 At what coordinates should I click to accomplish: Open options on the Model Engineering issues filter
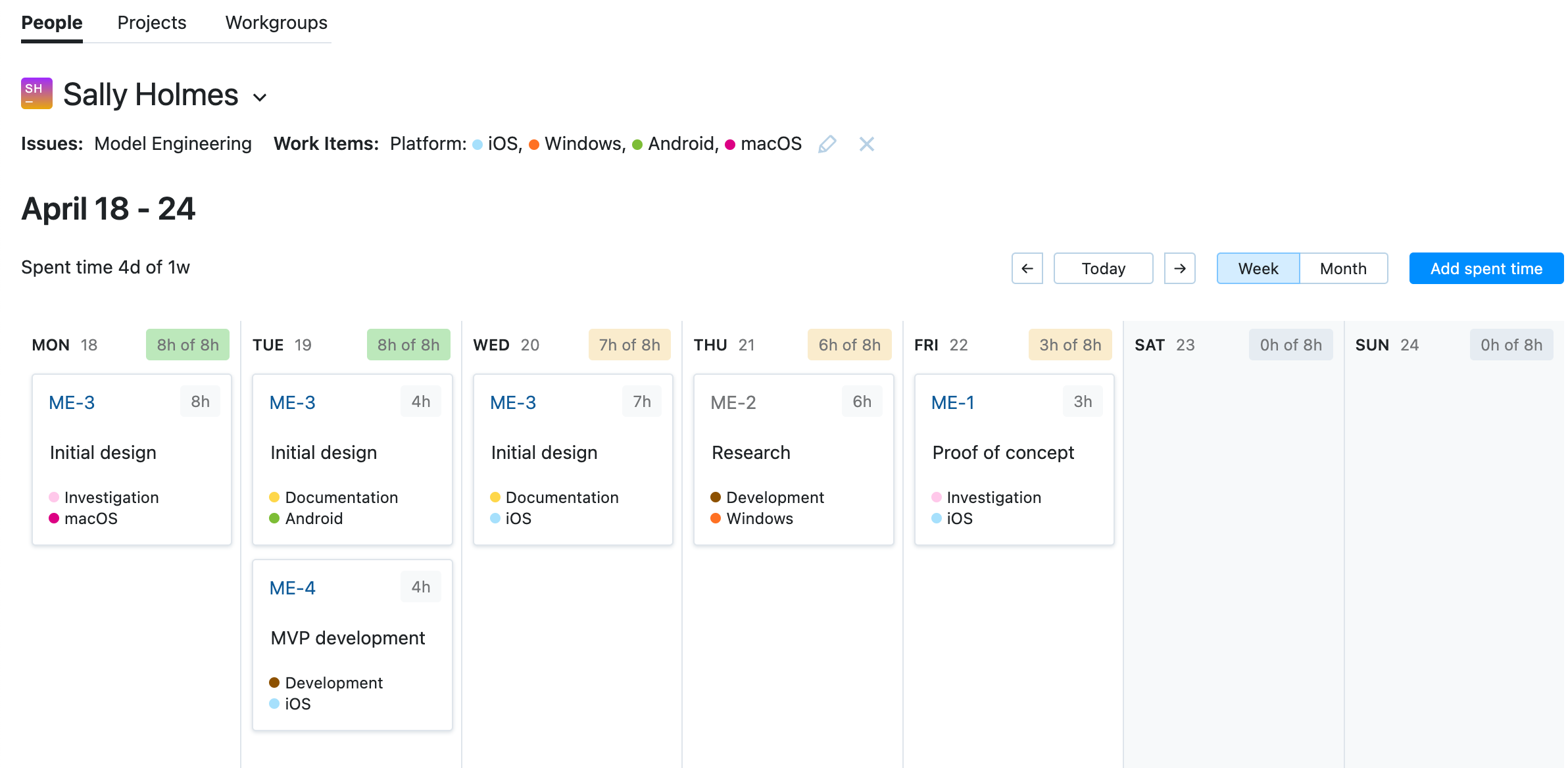[x=172, y=143]
